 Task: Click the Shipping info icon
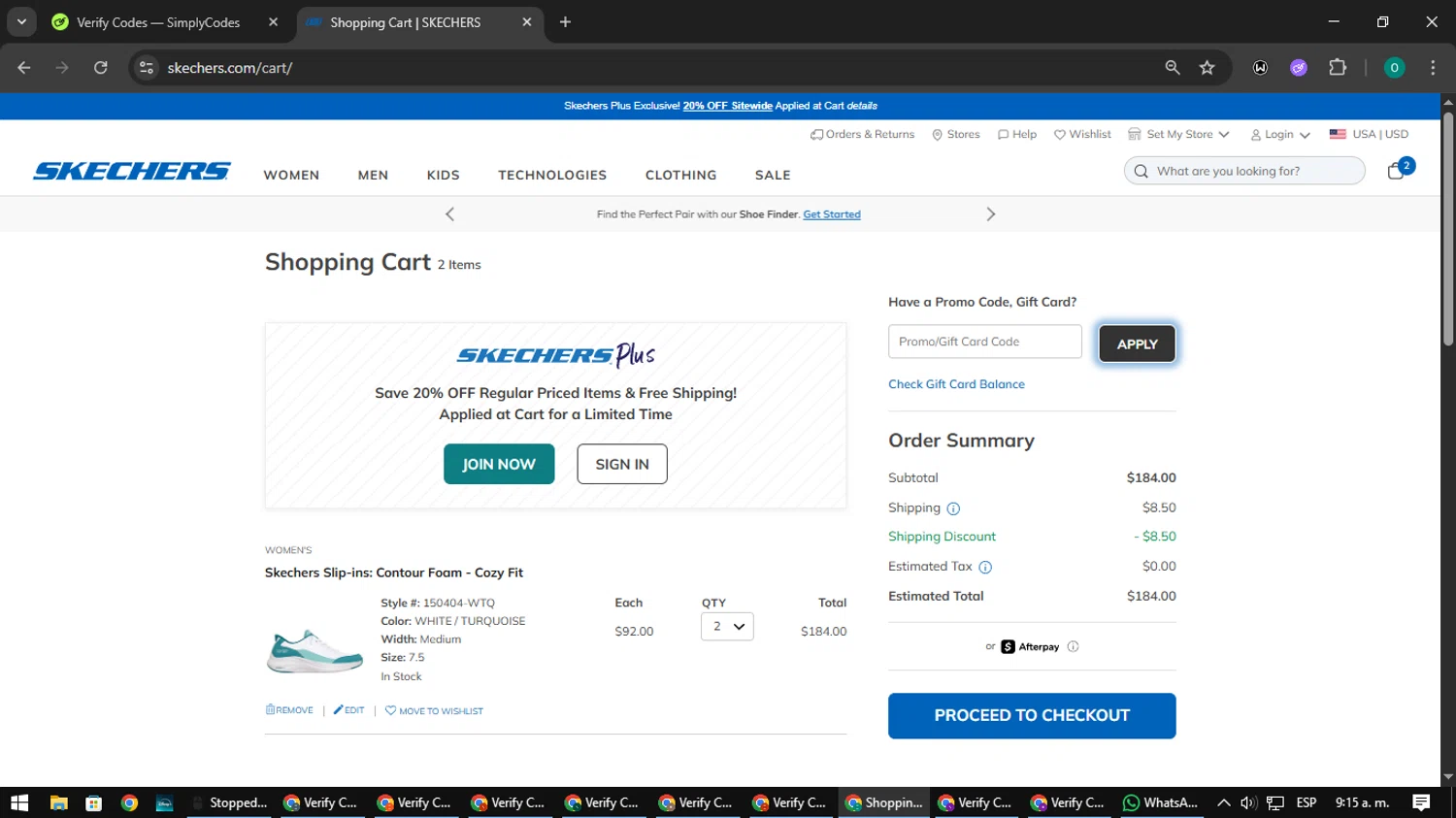click(953, 508)
